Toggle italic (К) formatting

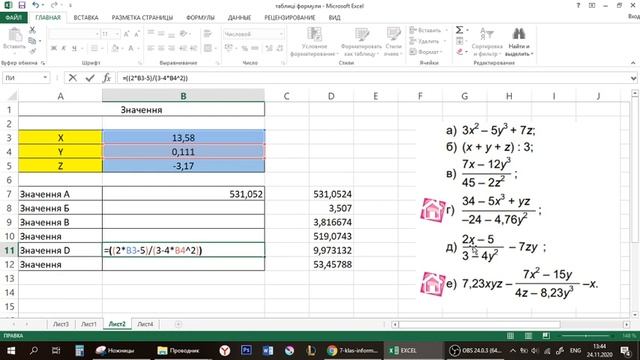(x=64, y=48)
